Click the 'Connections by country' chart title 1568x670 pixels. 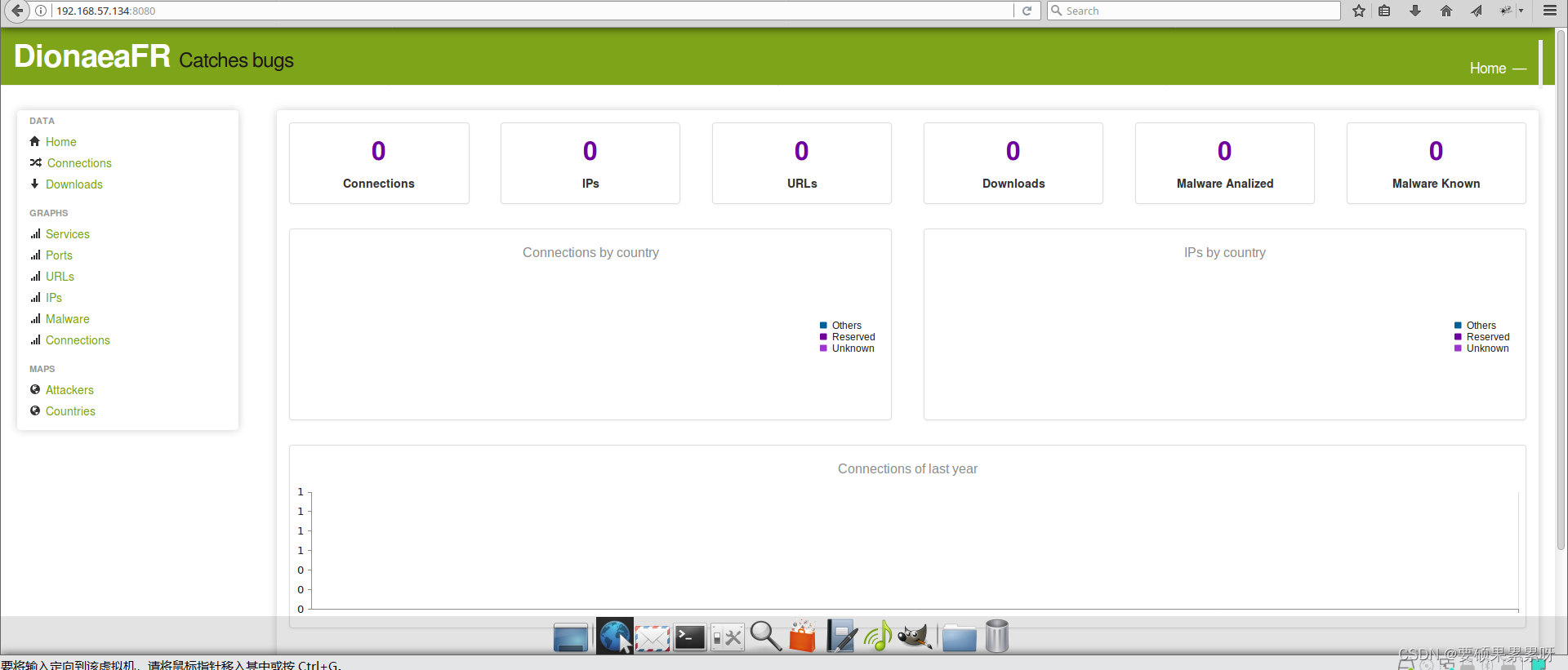[590, 253]
